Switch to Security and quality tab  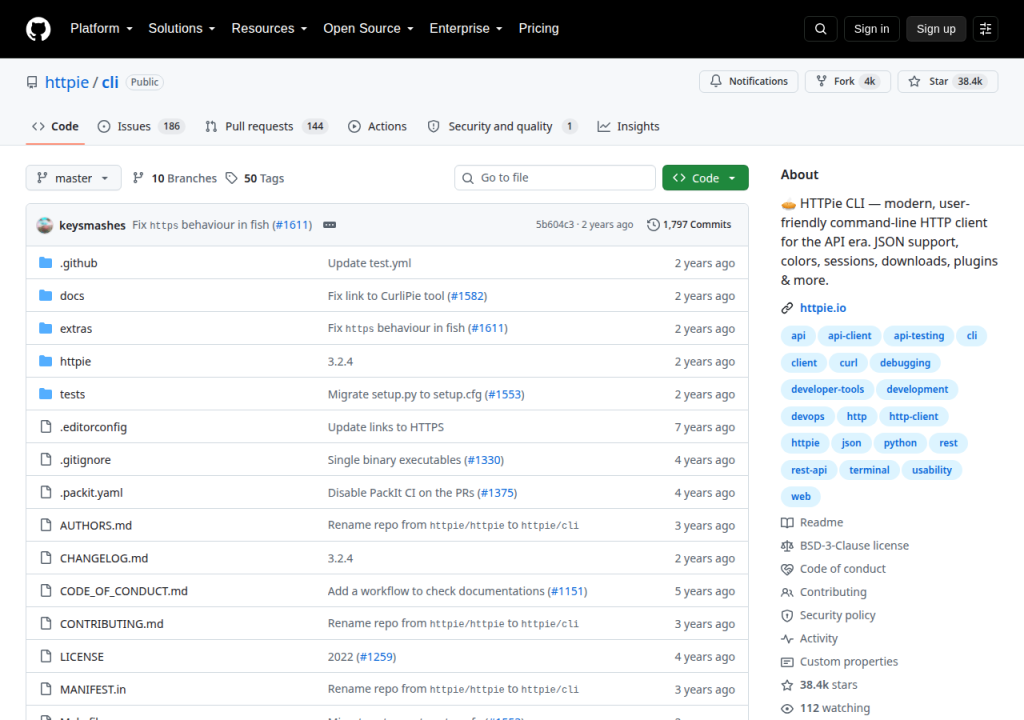coord(502,126)
